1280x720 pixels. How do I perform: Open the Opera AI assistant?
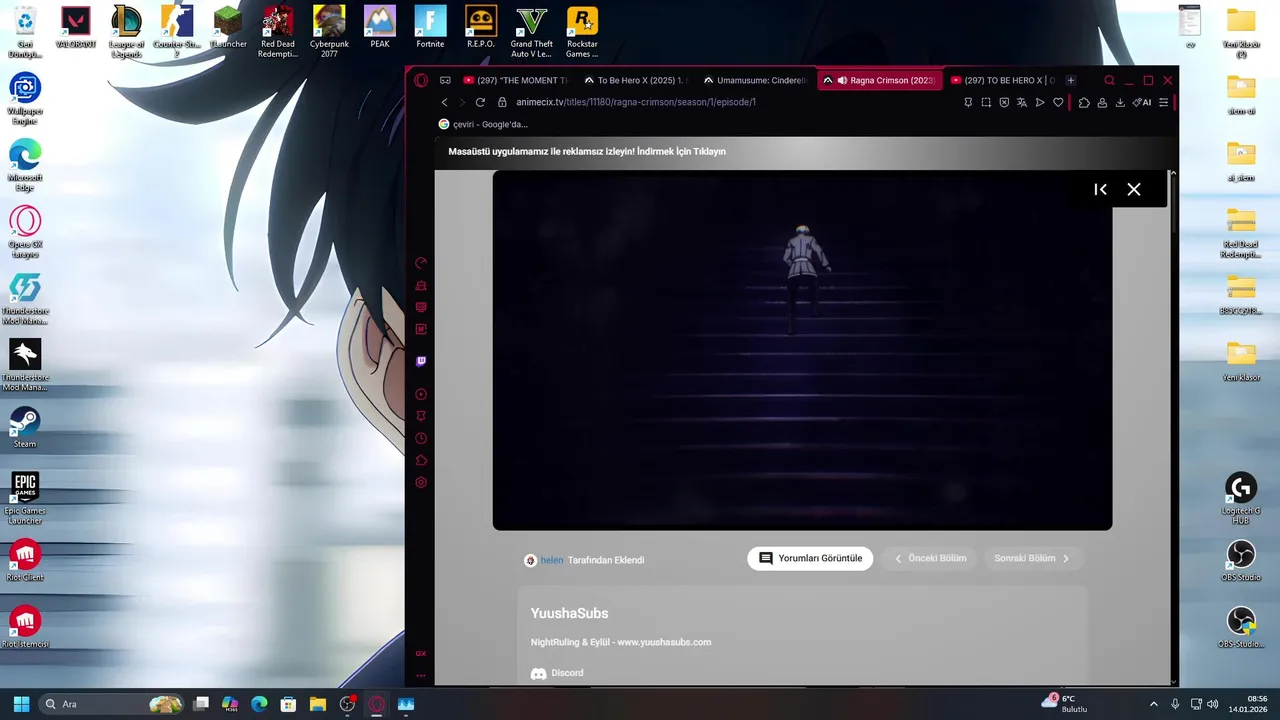(1142, 102)
